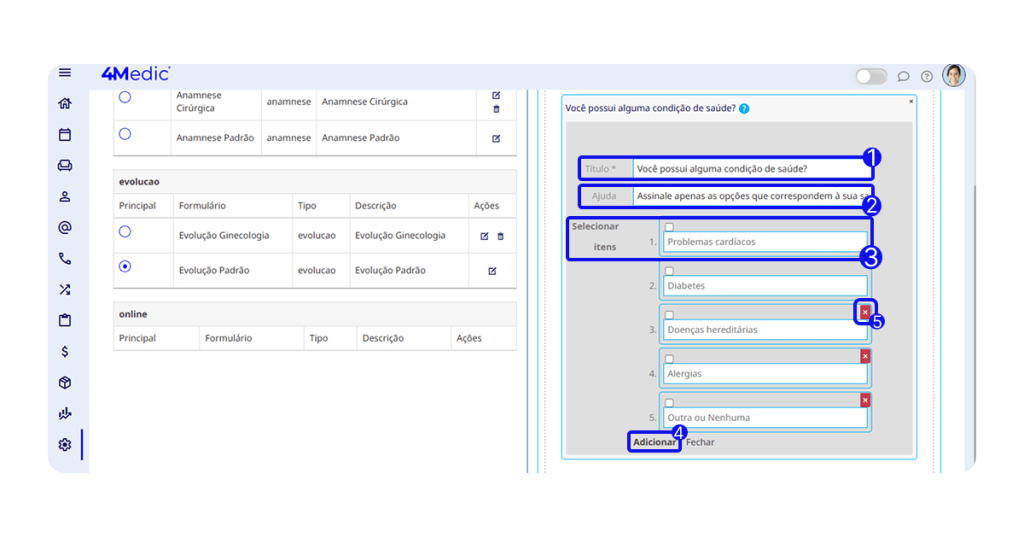Click the blue help icon beside question title
The image size is (1024, 538).
tap(744, 109)
